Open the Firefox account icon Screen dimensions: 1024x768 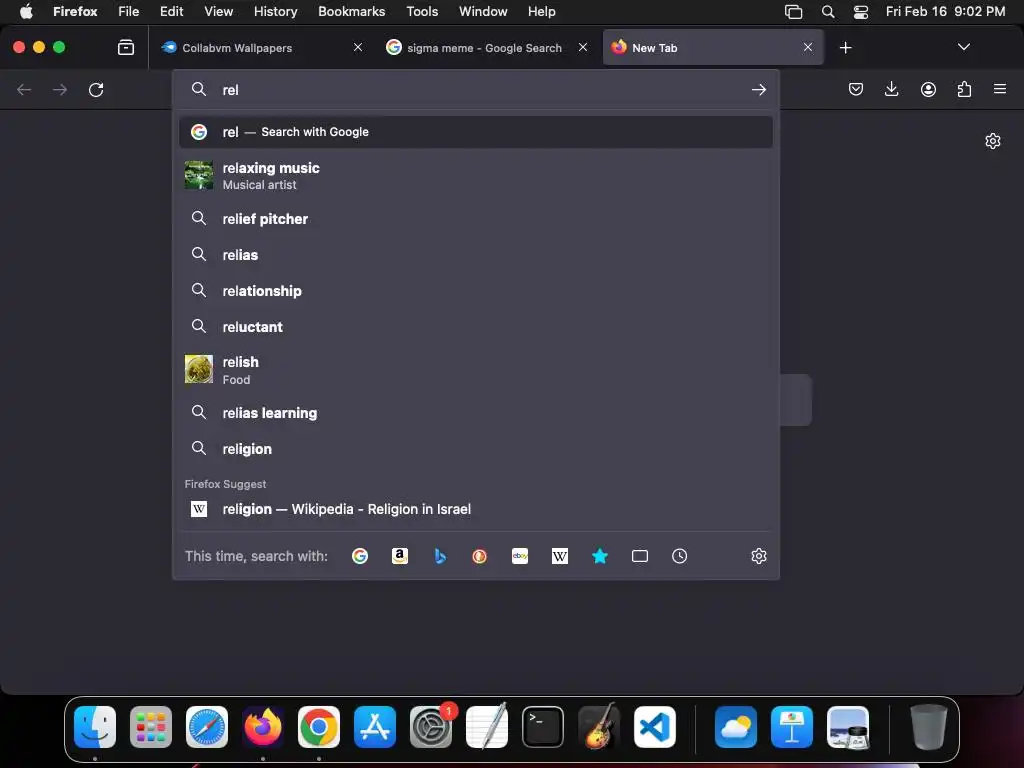pos(928,89)
